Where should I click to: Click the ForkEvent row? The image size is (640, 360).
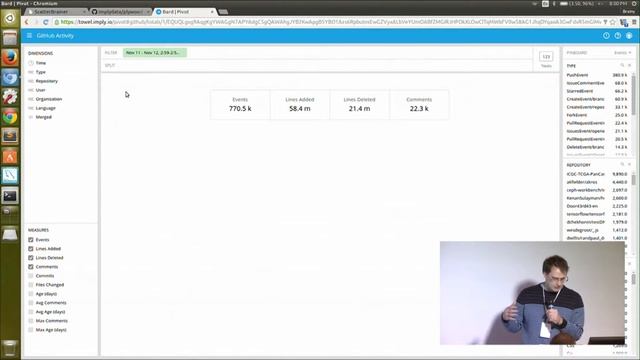pyautogui.click(x=597, y=115)
